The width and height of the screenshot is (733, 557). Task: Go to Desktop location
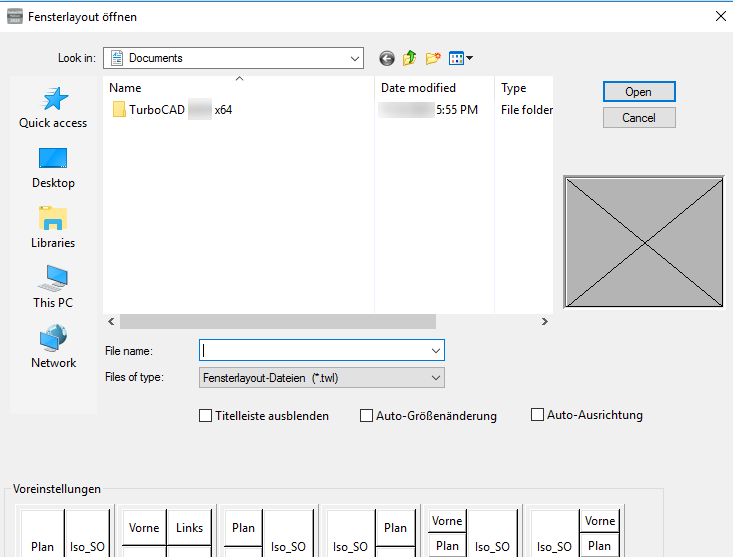click(53, 168)
